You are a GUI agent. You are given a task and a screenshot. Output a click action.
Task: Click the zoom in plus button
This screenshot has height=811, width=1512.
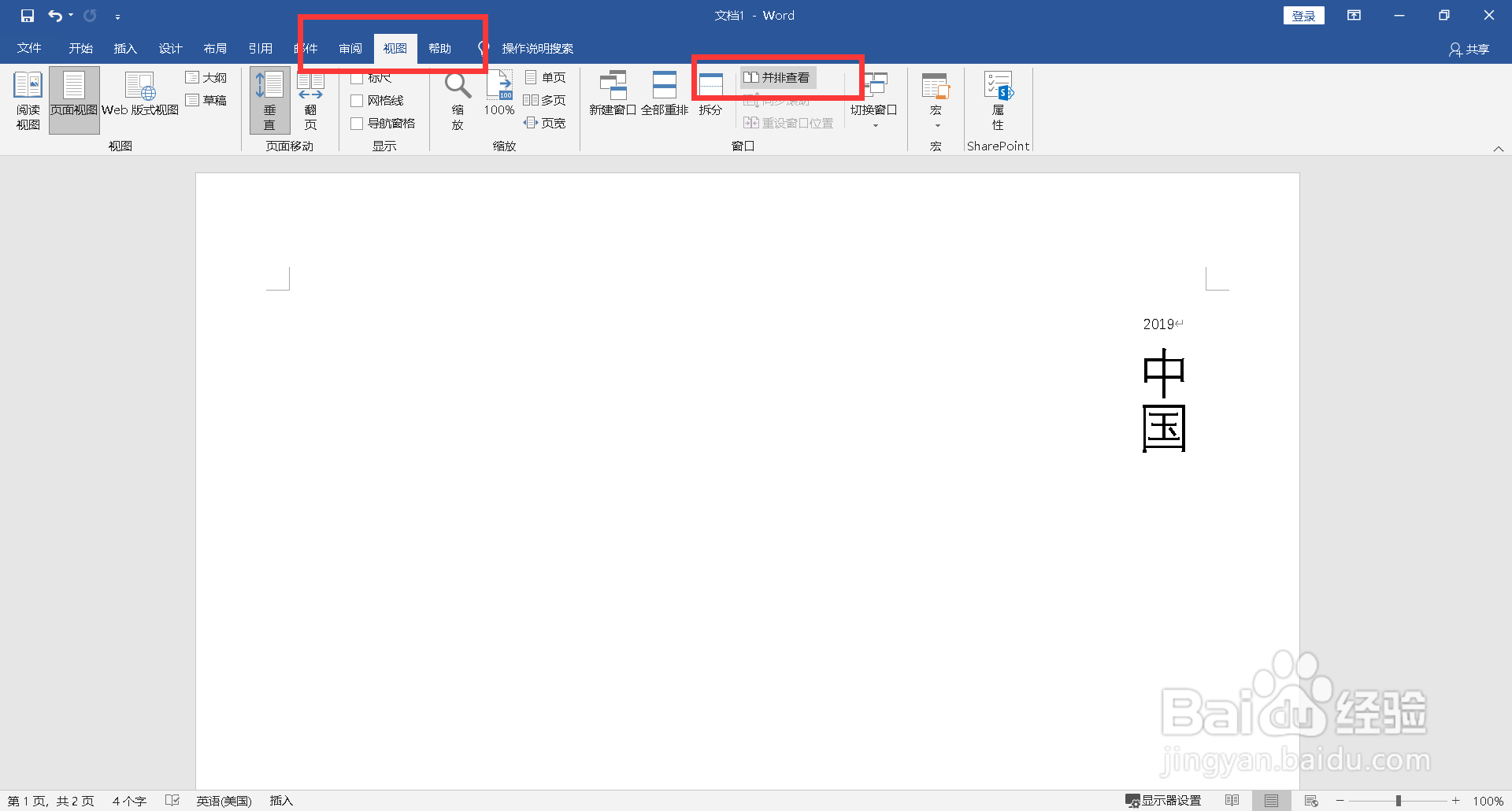pyautogui.click(x=1456, y=801)
